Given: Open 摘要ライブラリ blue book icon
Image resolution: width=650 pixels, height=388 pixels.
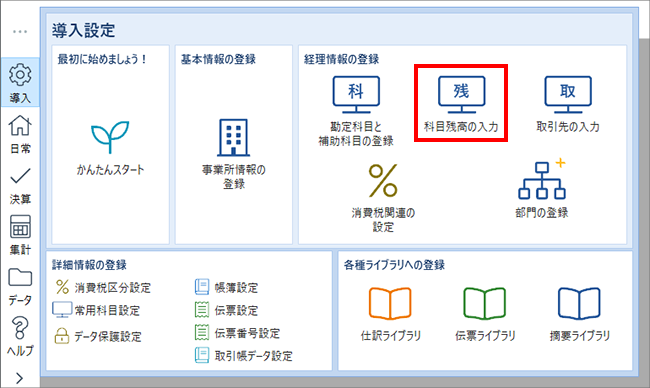Looking at the screenshot, I should [x=579, y=304].
